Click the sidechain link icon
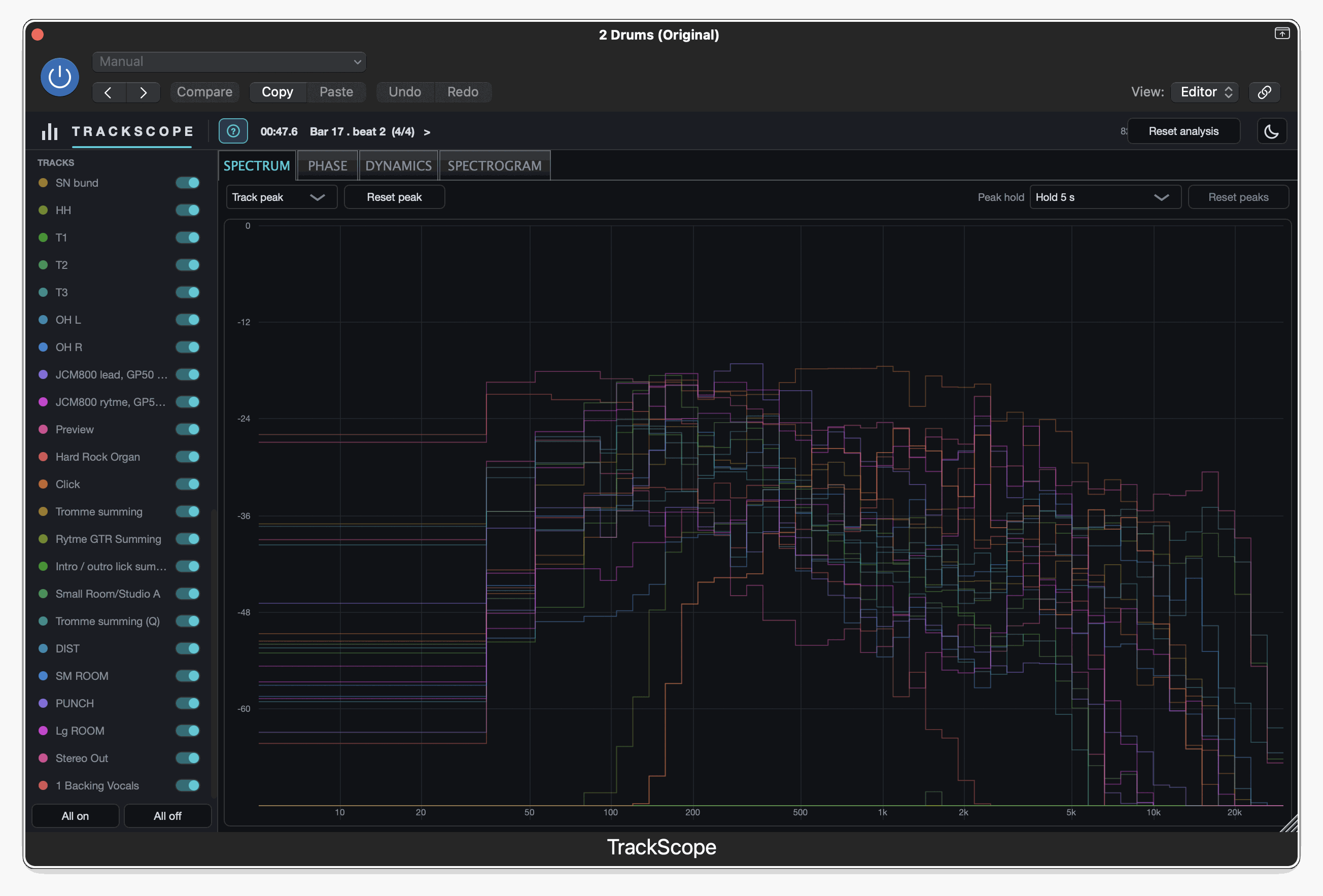1323x896 pixels. (1264, 92)
